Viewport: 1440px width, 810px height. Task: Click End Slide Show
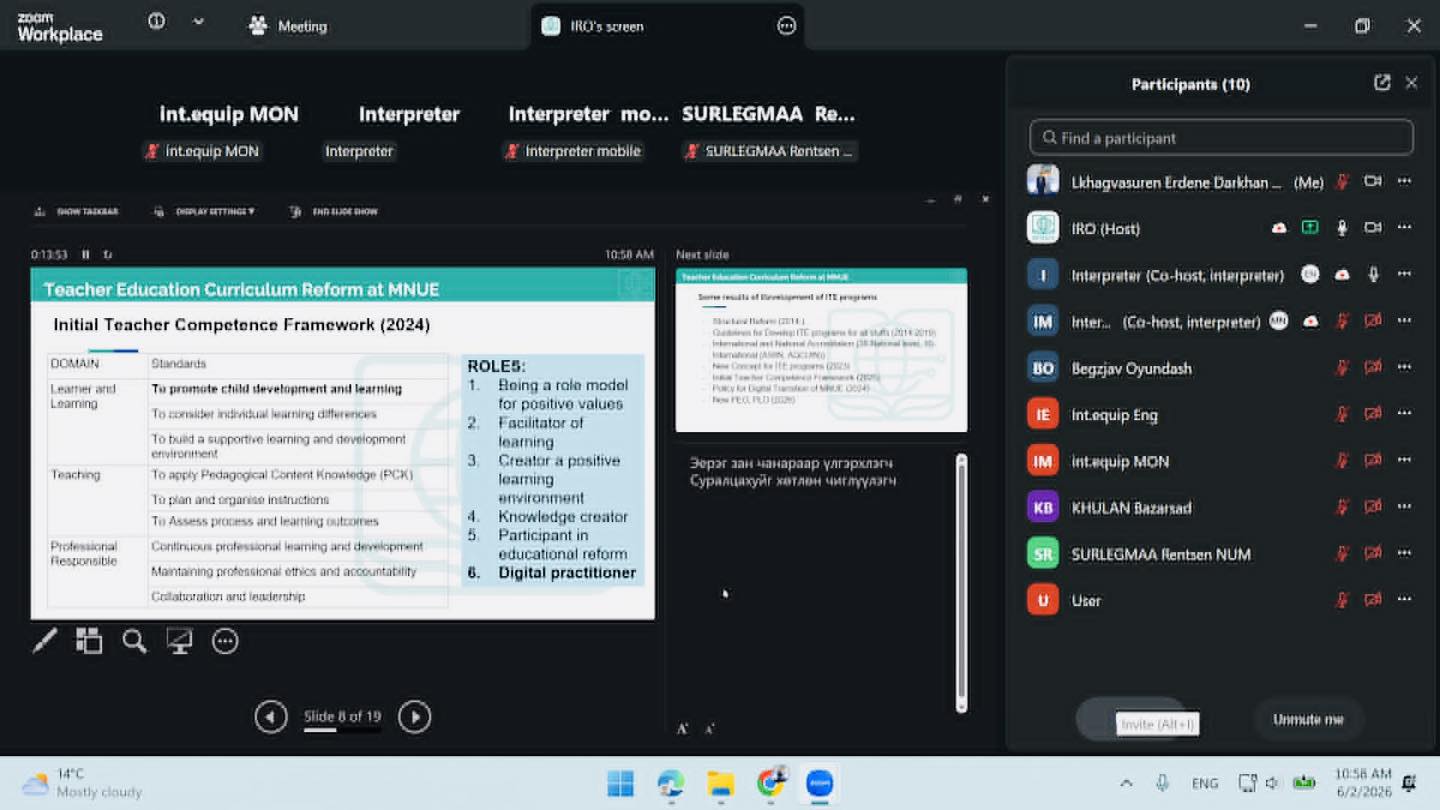(x=333, y=211)
